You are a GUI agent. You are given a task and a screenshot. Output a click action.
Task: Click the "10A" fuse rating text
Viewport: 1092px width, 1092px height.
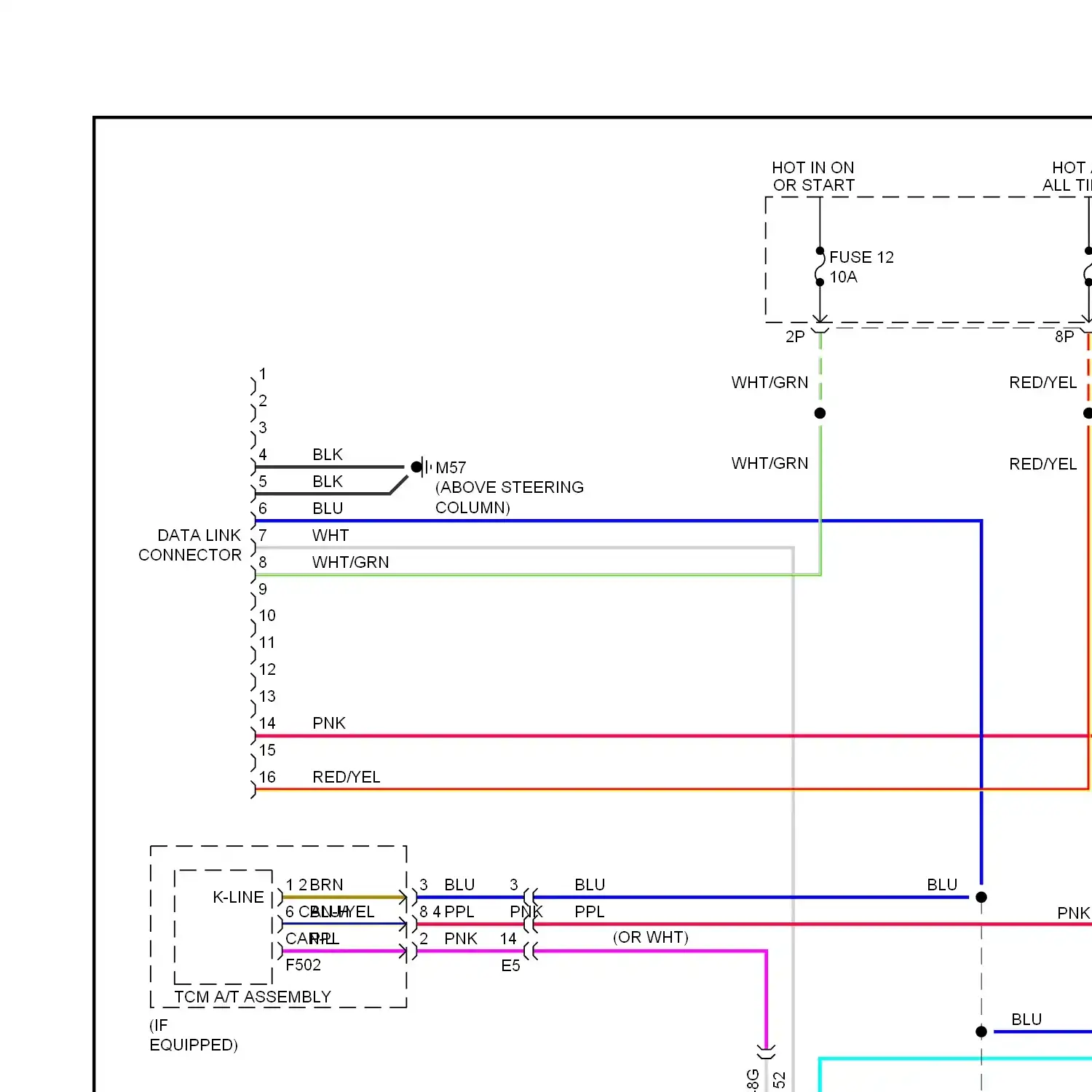(x=843, y=277)
